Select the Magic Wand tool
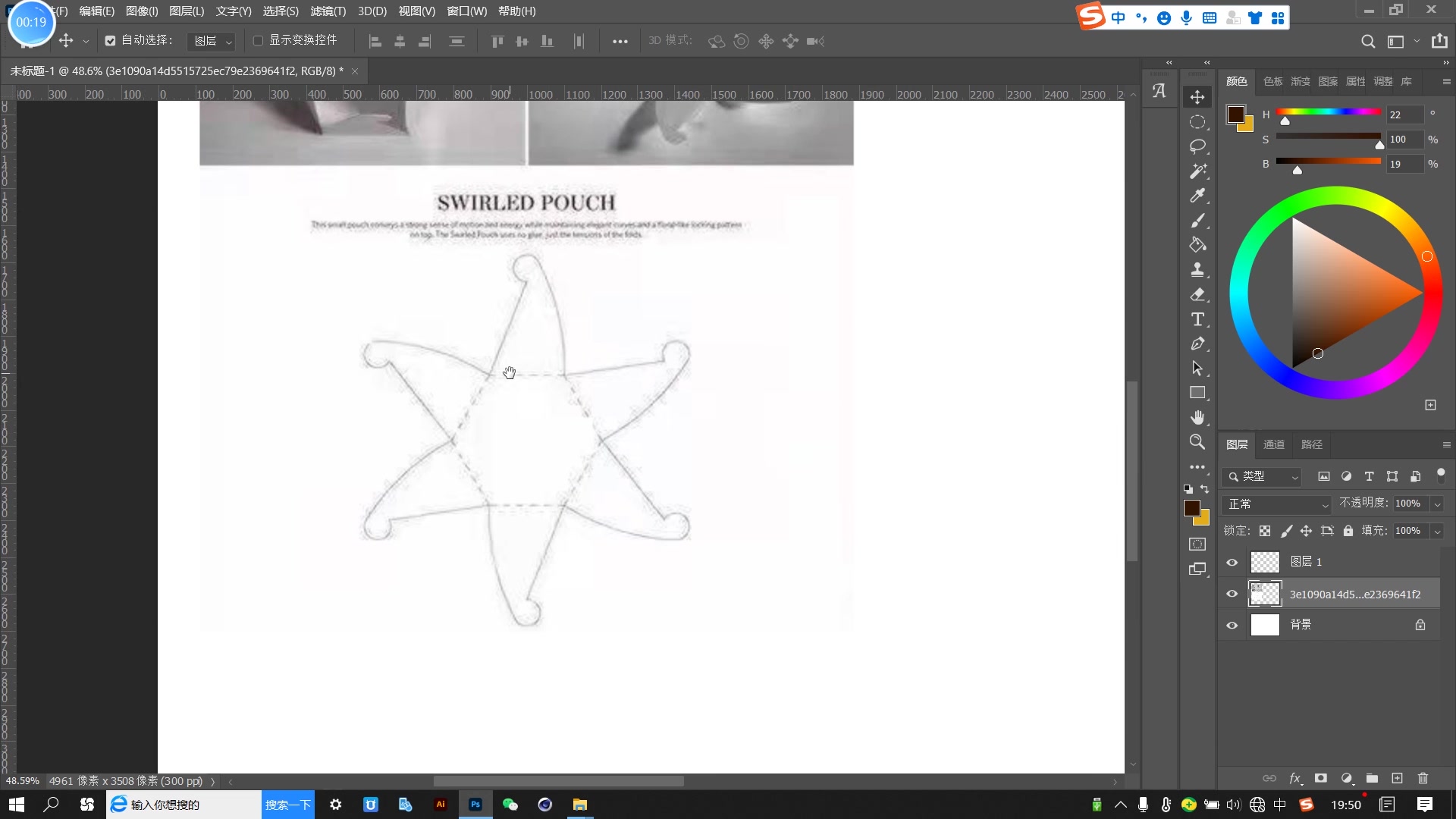This screenshot has width=1456, height=819. coord(1197,171)
